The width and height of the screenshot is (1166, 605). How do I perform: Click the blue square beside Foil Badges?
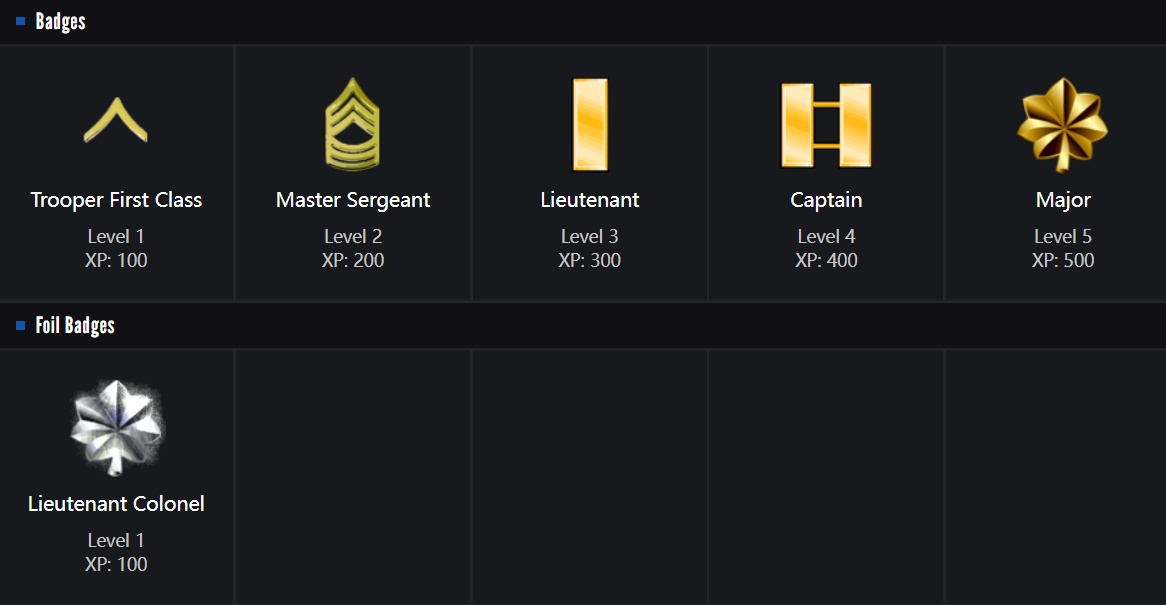20,325
